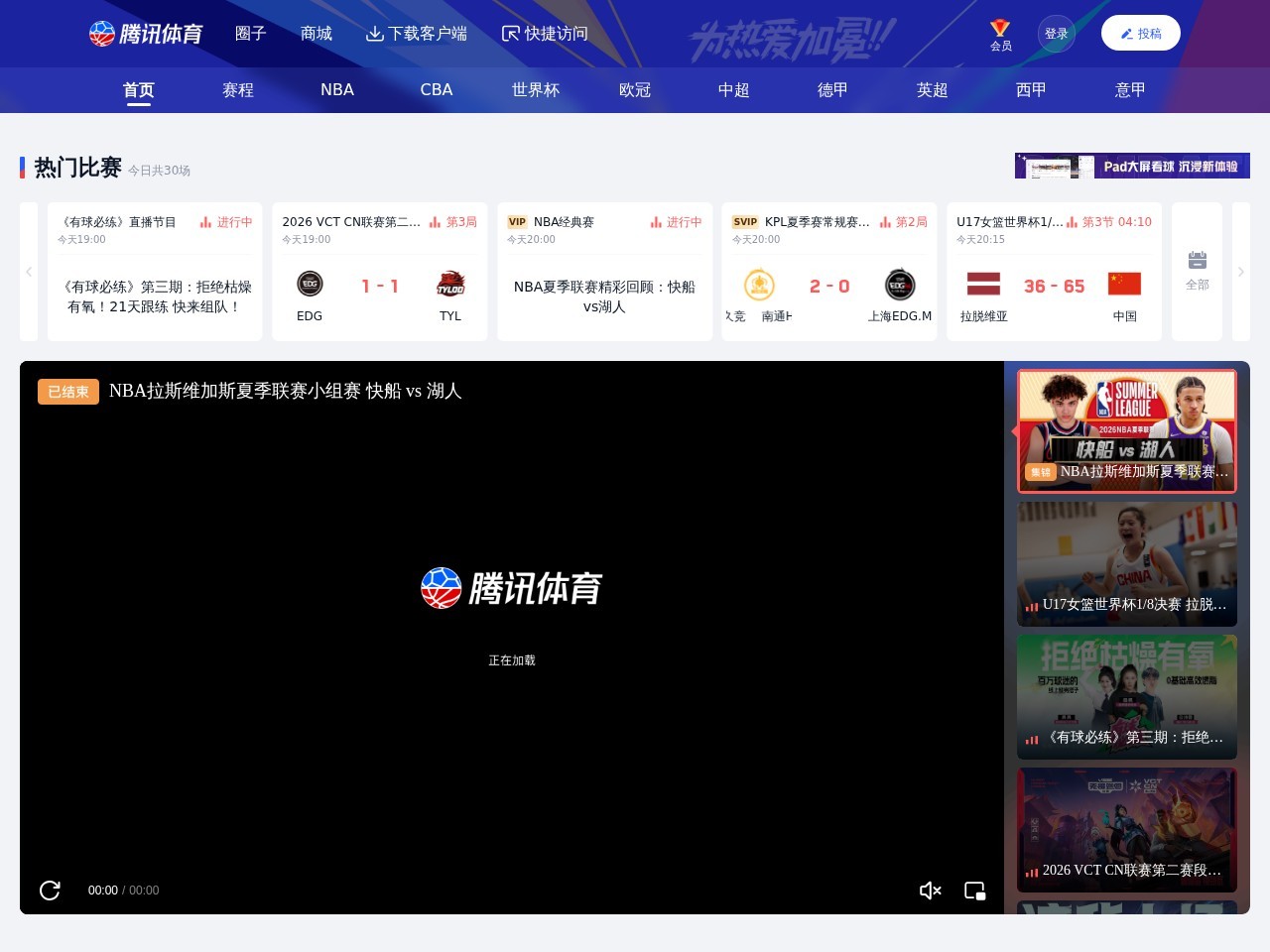This screenshot has height=952, width=1270.
Task: Click 第3局 status on VCT card
Action: (453, 222)
